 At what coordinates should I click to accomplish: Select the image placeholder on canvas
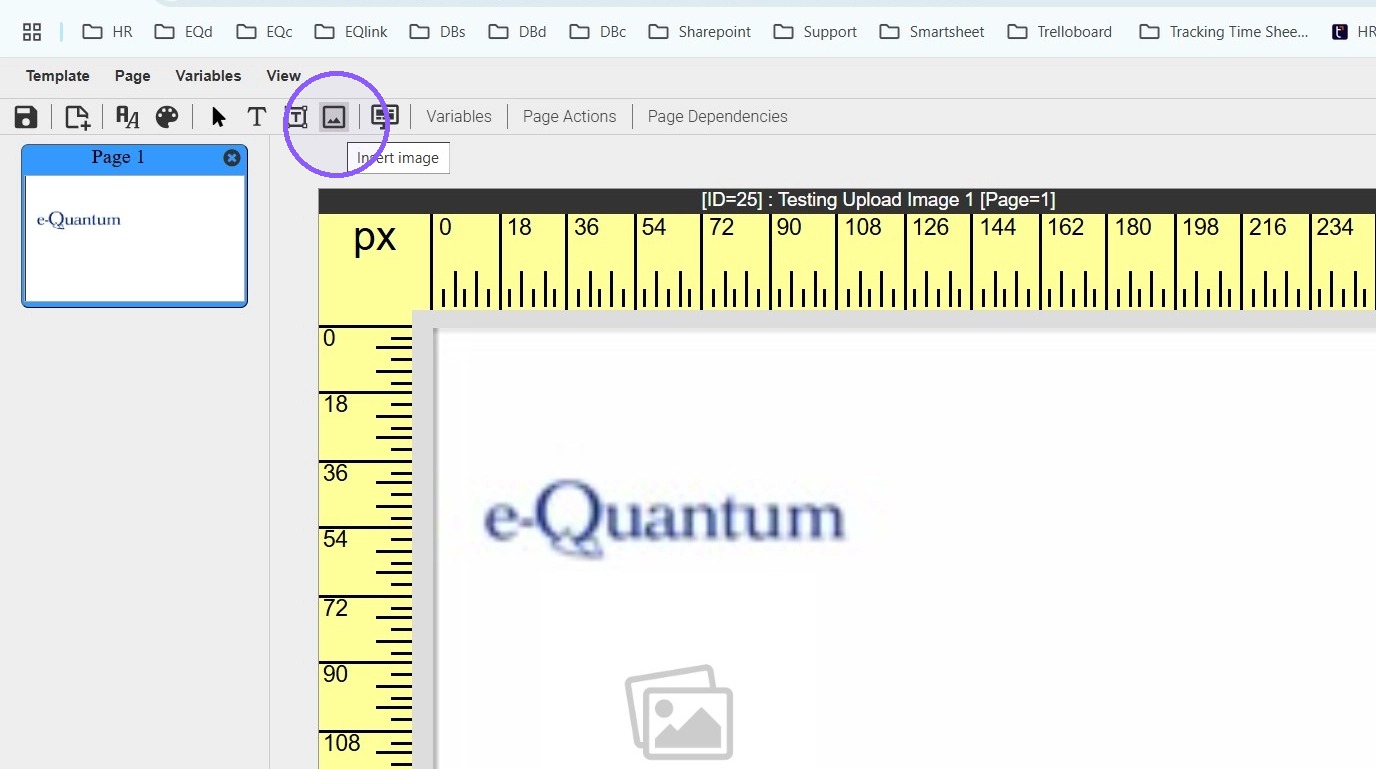[679, 712]
